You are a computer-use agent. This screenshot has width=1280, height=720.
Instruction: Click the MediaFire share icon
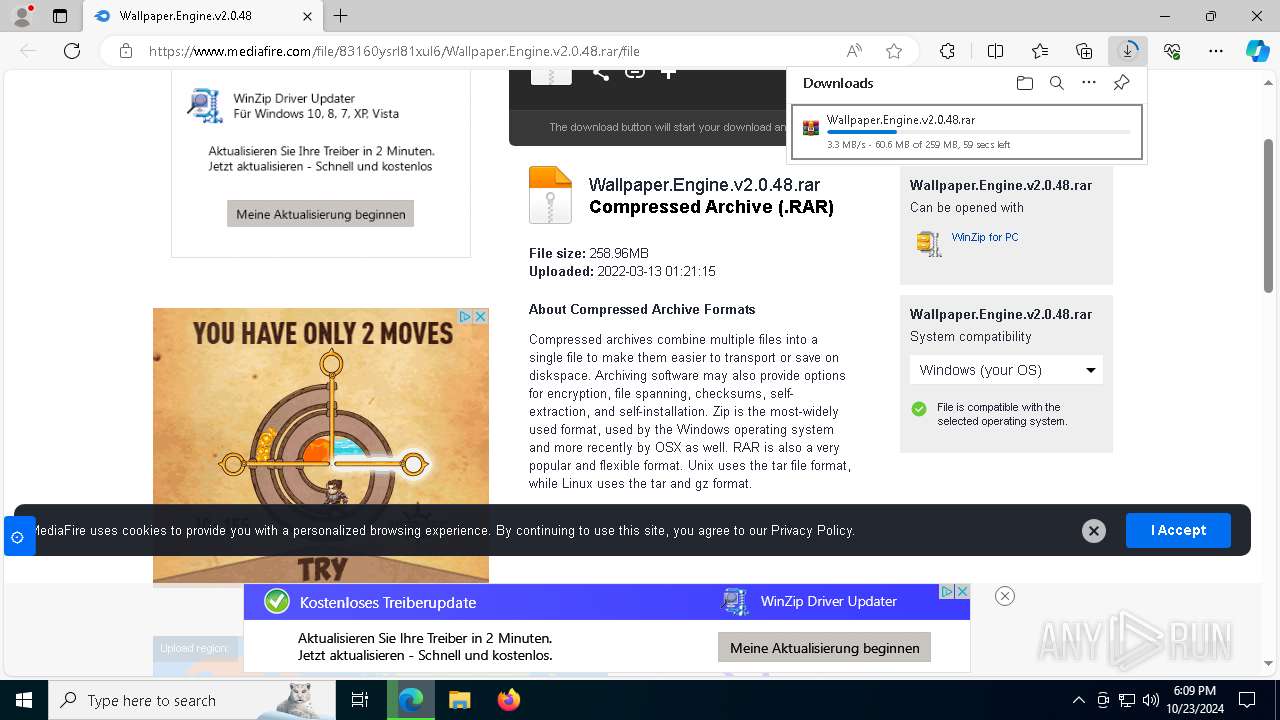point(600,72)
